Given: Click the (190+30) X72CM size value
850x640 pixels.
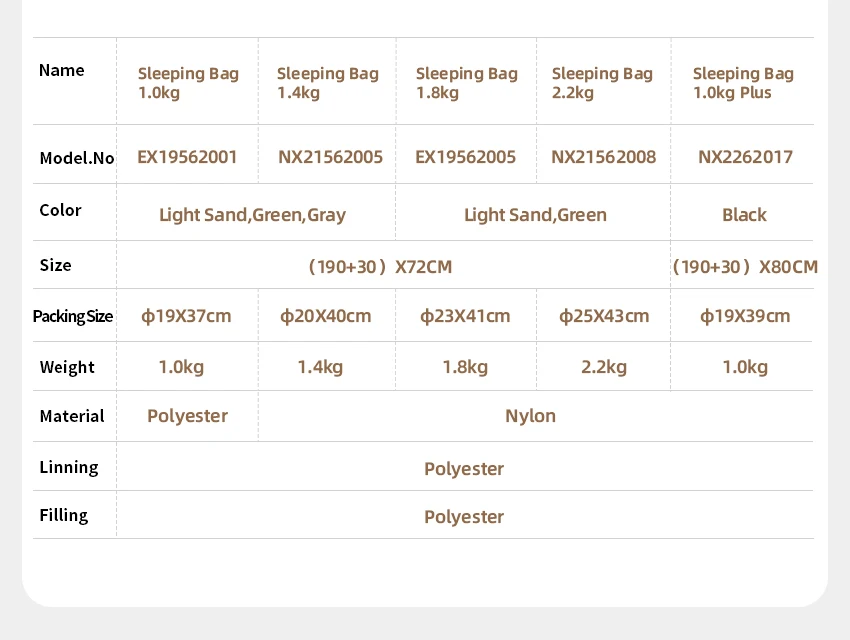Looking at the screenshot, I should (x=380, y=267).
